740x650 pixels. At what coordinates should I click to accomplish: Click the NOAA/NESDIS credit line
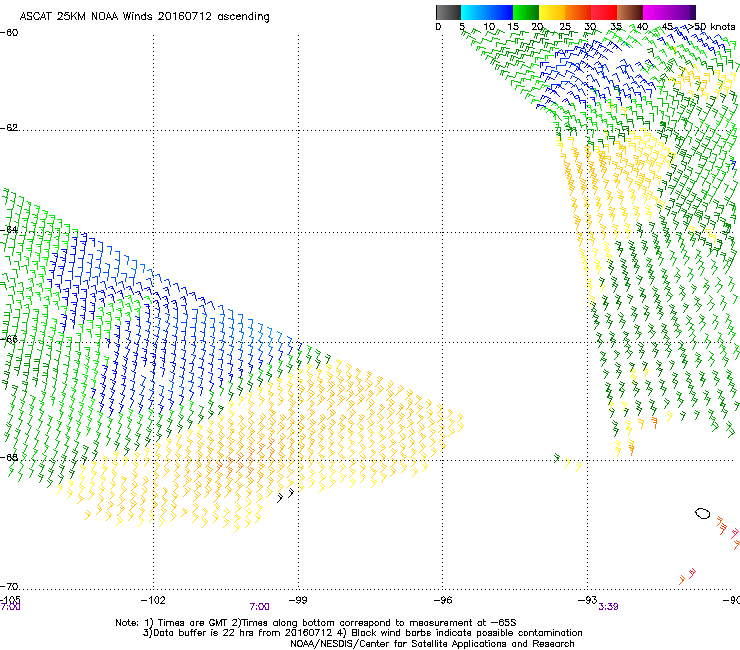(432, 644)
